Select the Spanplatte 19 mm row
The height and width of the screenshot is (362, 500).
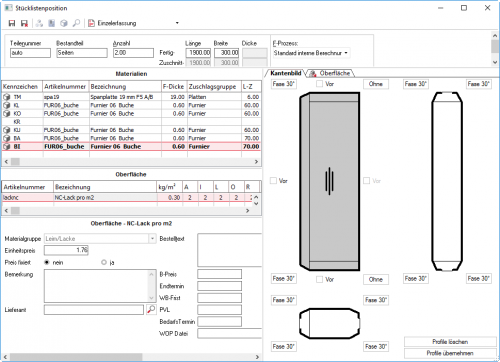pyautogui.click(x=131, y=97)
